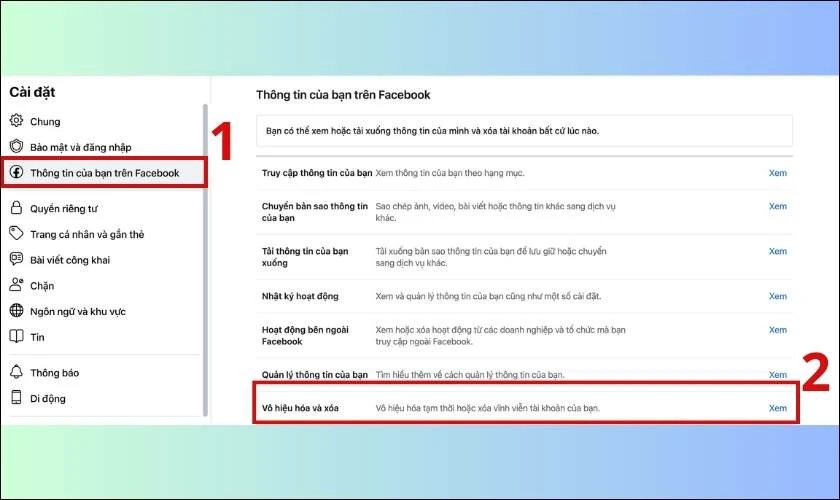Click Xem for Quản lý thông tin của bạn
The height and width of the screenshot is (500, 840).
pyautogui.click(x=778, y=375)
